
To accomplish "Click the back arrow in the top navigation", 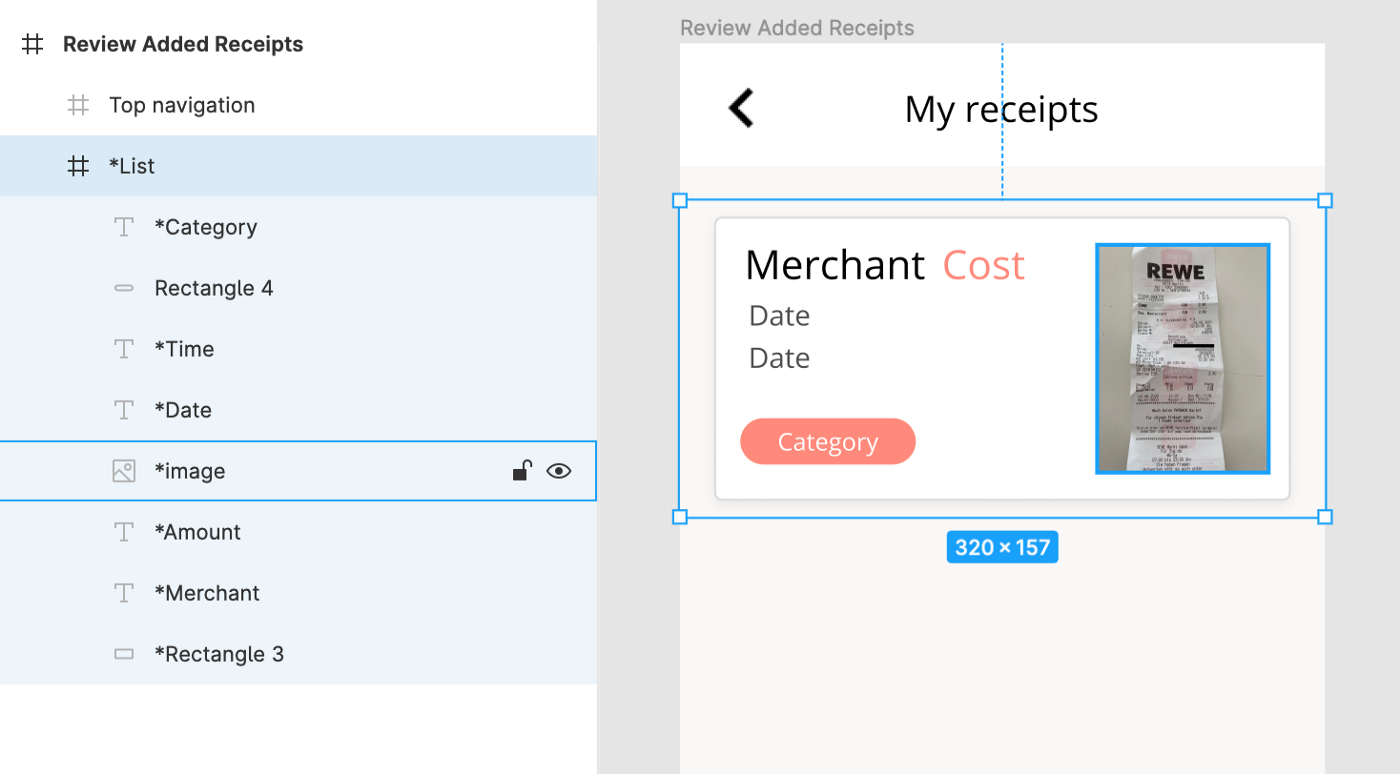I will [741, 108].
